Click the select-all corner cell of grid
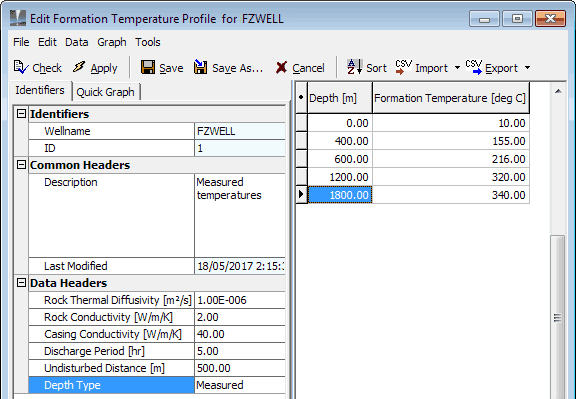Image resolution: width=576 pixels, height=399 pixels. [x=301, y=98]
